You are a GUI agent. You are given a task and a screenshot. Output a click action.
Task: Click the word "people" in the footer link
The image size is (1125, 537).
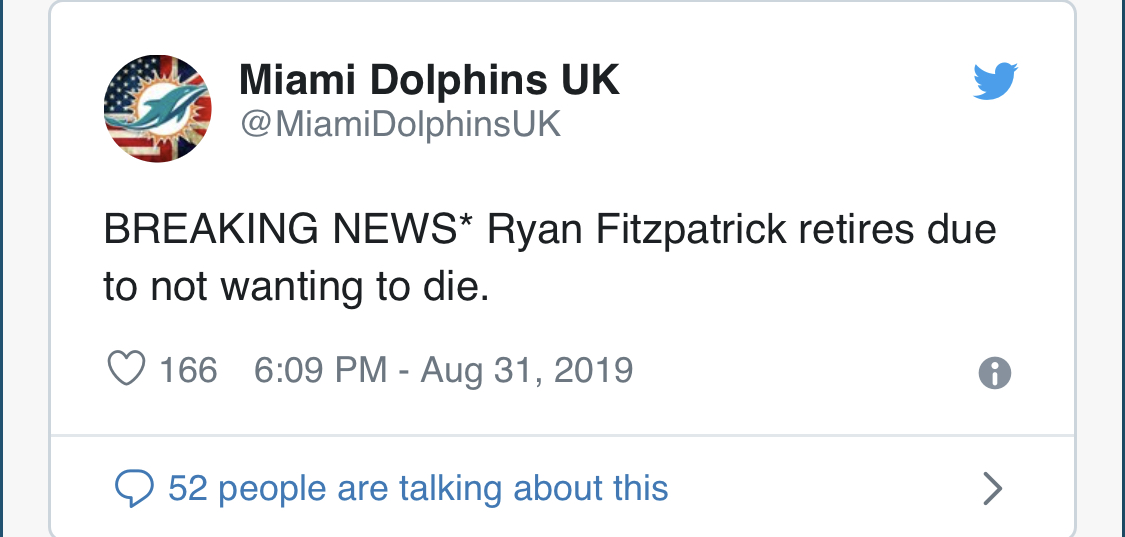click(x=273, y=488)
